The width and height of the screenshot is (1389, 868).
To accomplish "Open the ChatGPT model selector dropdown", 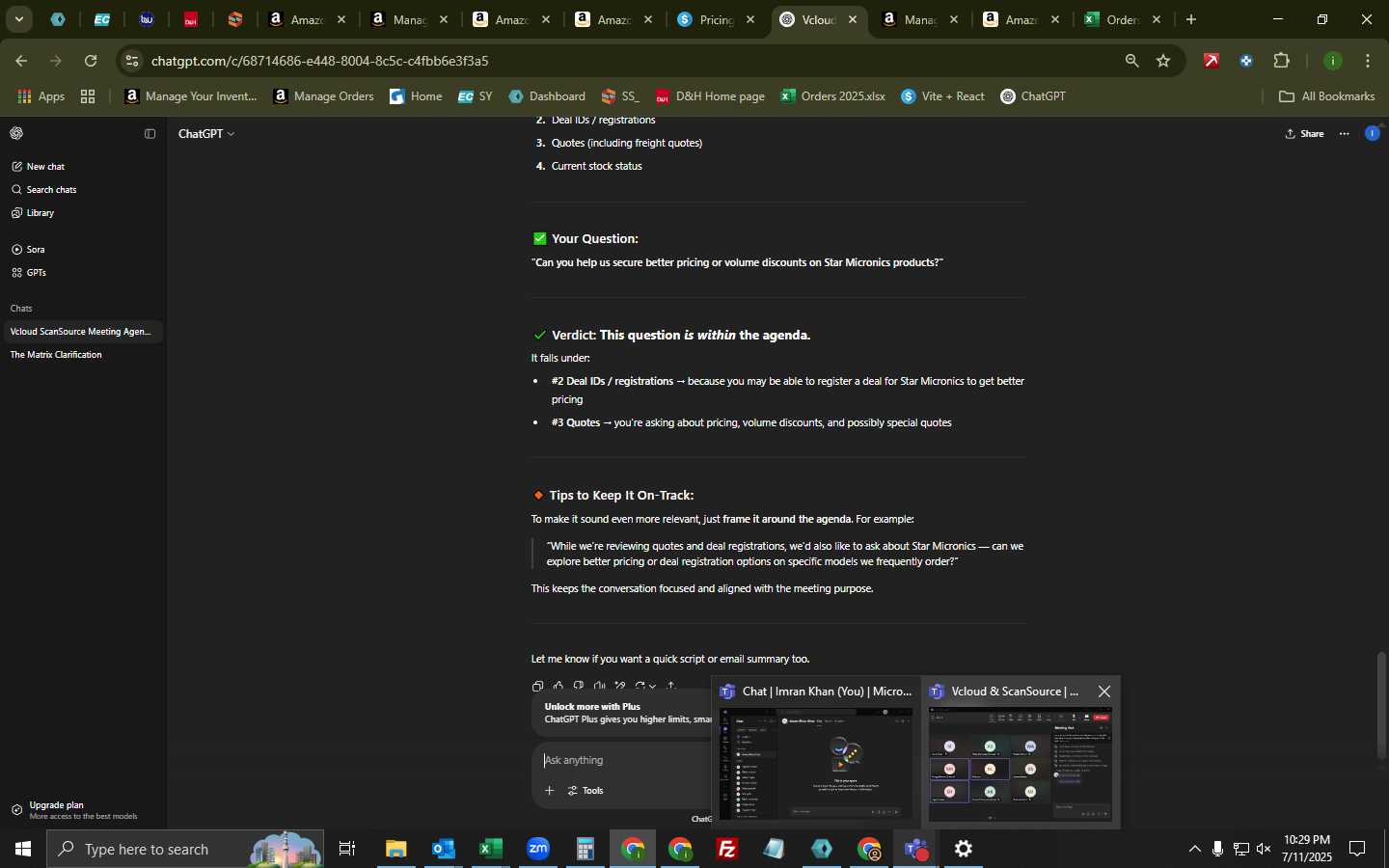I will tap(206, 134).
